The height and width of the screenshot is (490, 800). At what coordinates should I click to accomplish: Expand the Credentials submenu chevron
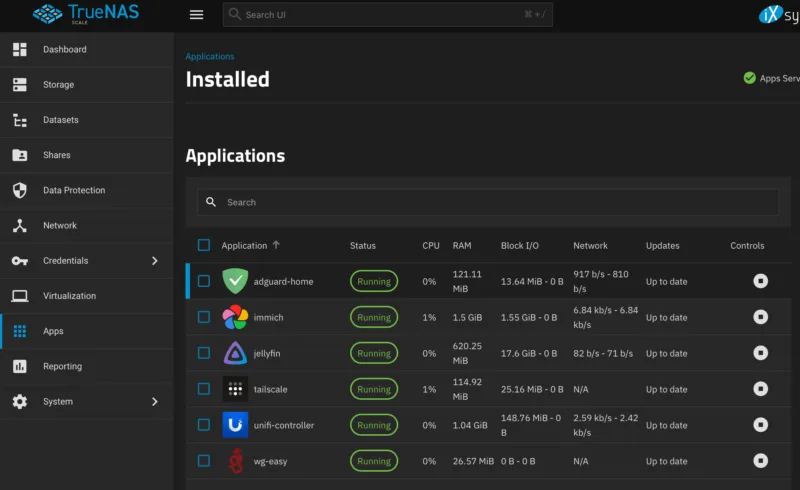pos(155,261)
